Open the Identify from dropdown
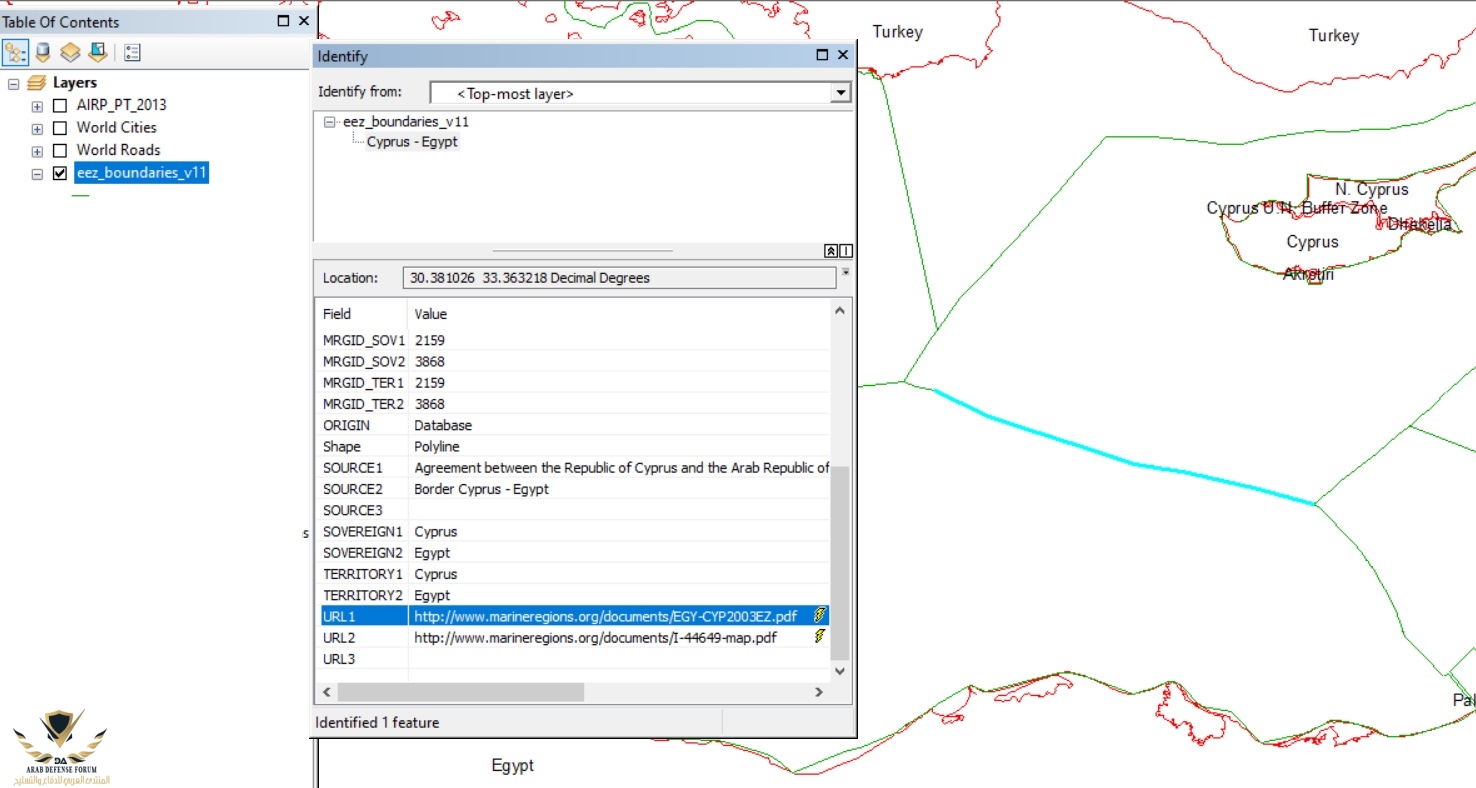Image resolution: width=1476 pixels, height=788 pixels. [x=840, y=93]
